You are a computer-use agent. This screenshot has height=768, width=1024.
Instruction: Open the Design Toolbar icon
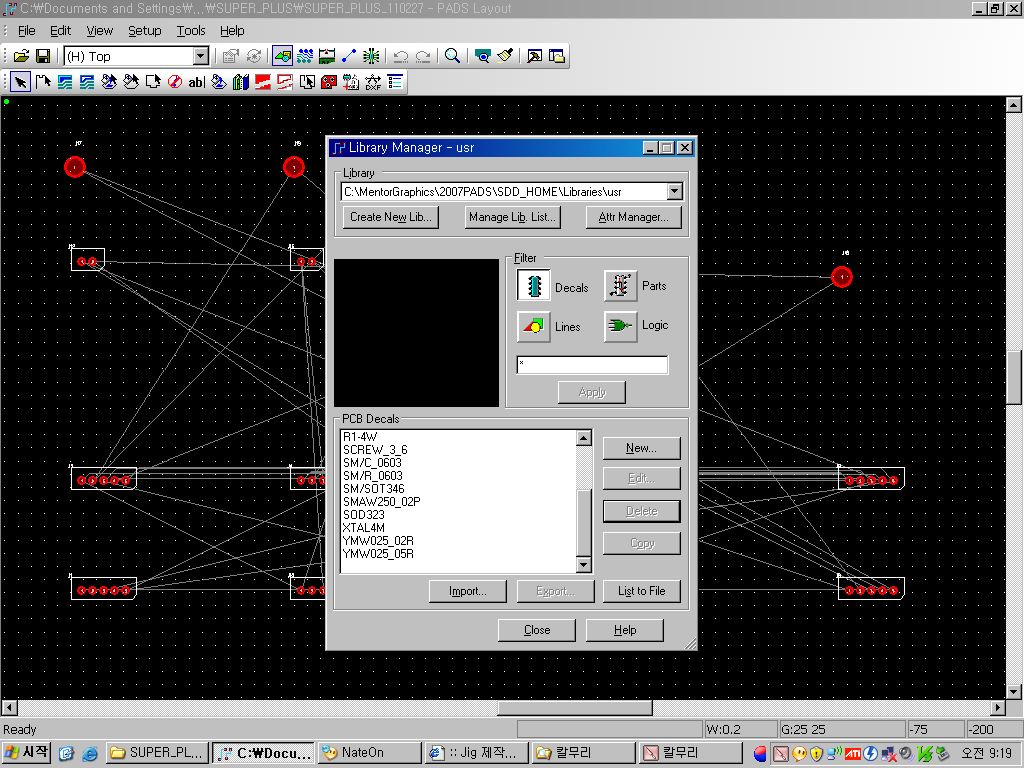pos(305,56)
